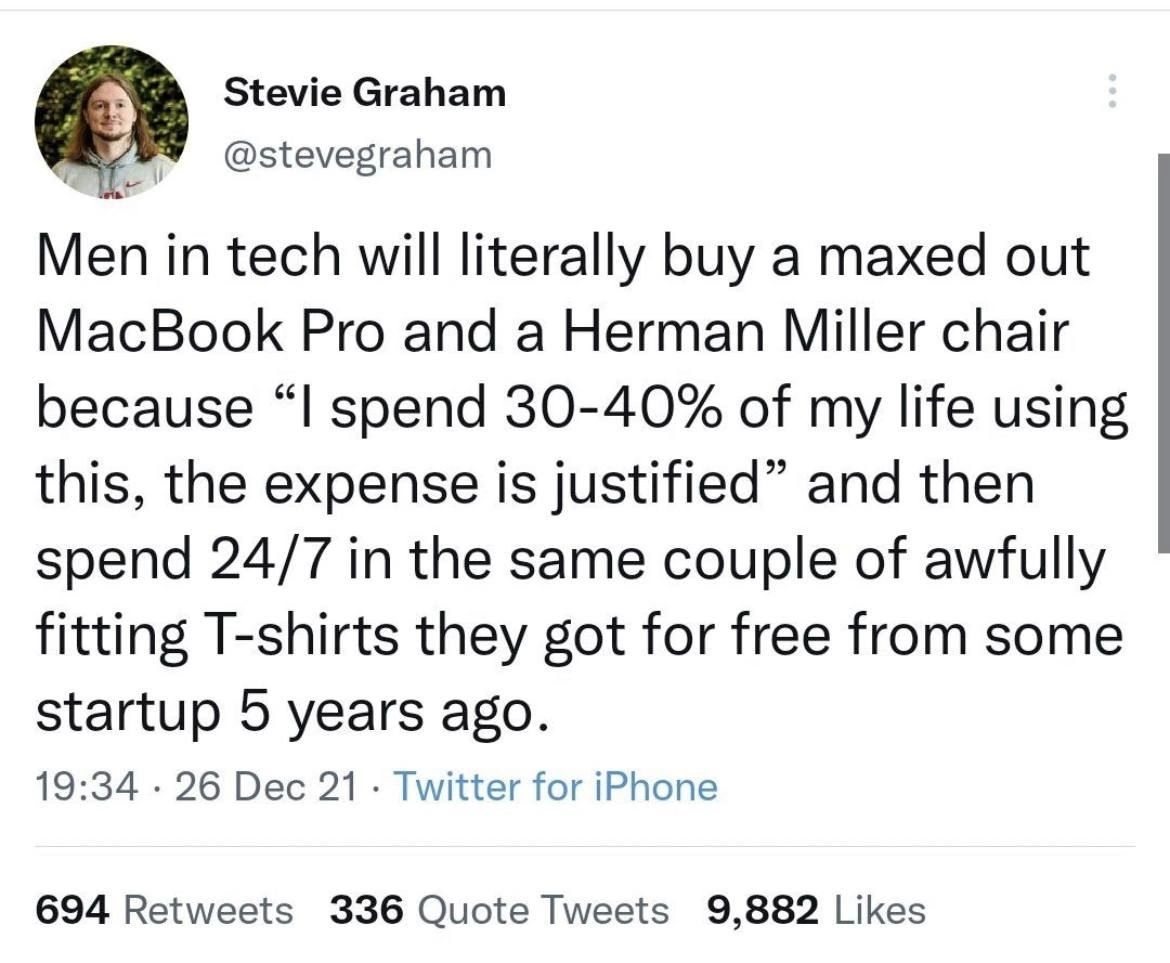Open the three-dot more options menu
Image resolution: width=1170 pixels, height=963 pixels.
tap(1112, 91)
